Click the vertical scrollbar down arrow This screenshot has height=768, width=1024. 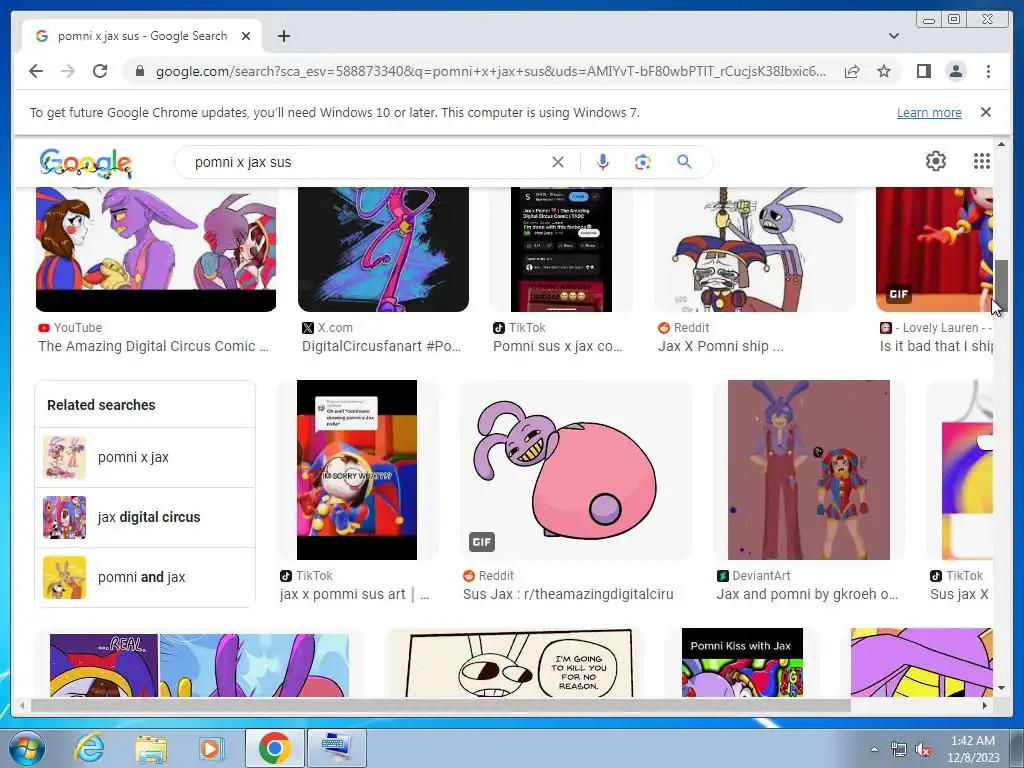click(1001, 688)
